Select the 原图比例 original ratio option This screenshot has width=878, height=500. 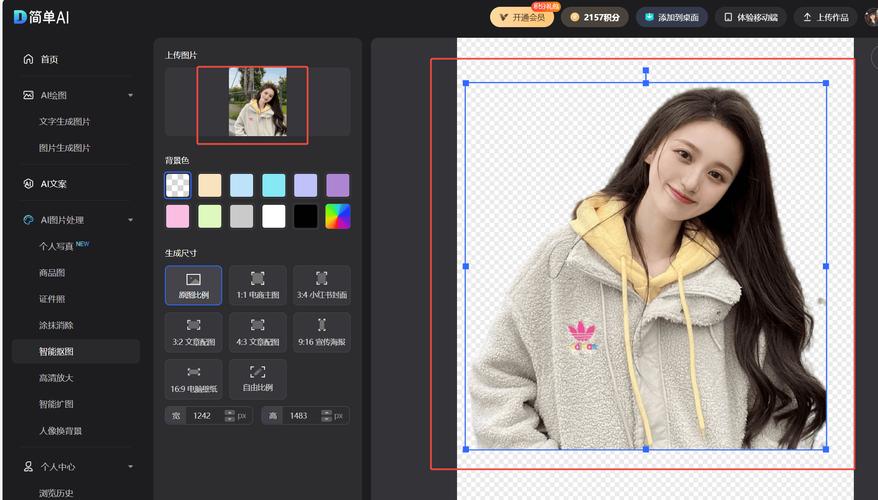pyautogui.click(x=193, y=285)
